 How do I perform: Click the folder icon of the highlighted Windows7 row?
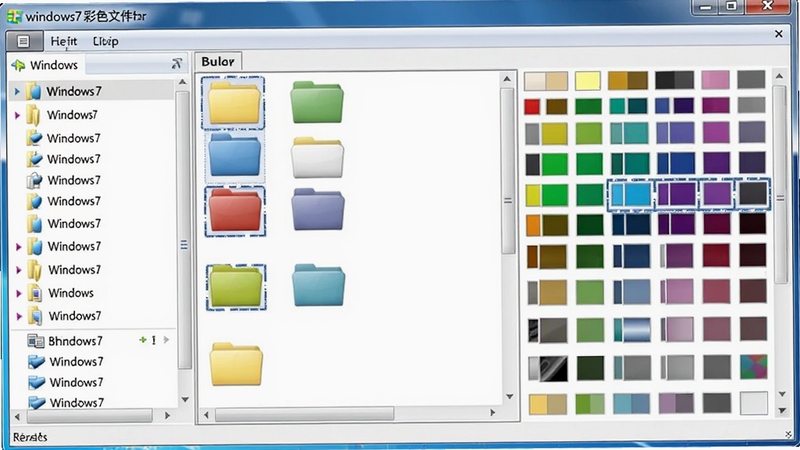(x=34, y=91)
